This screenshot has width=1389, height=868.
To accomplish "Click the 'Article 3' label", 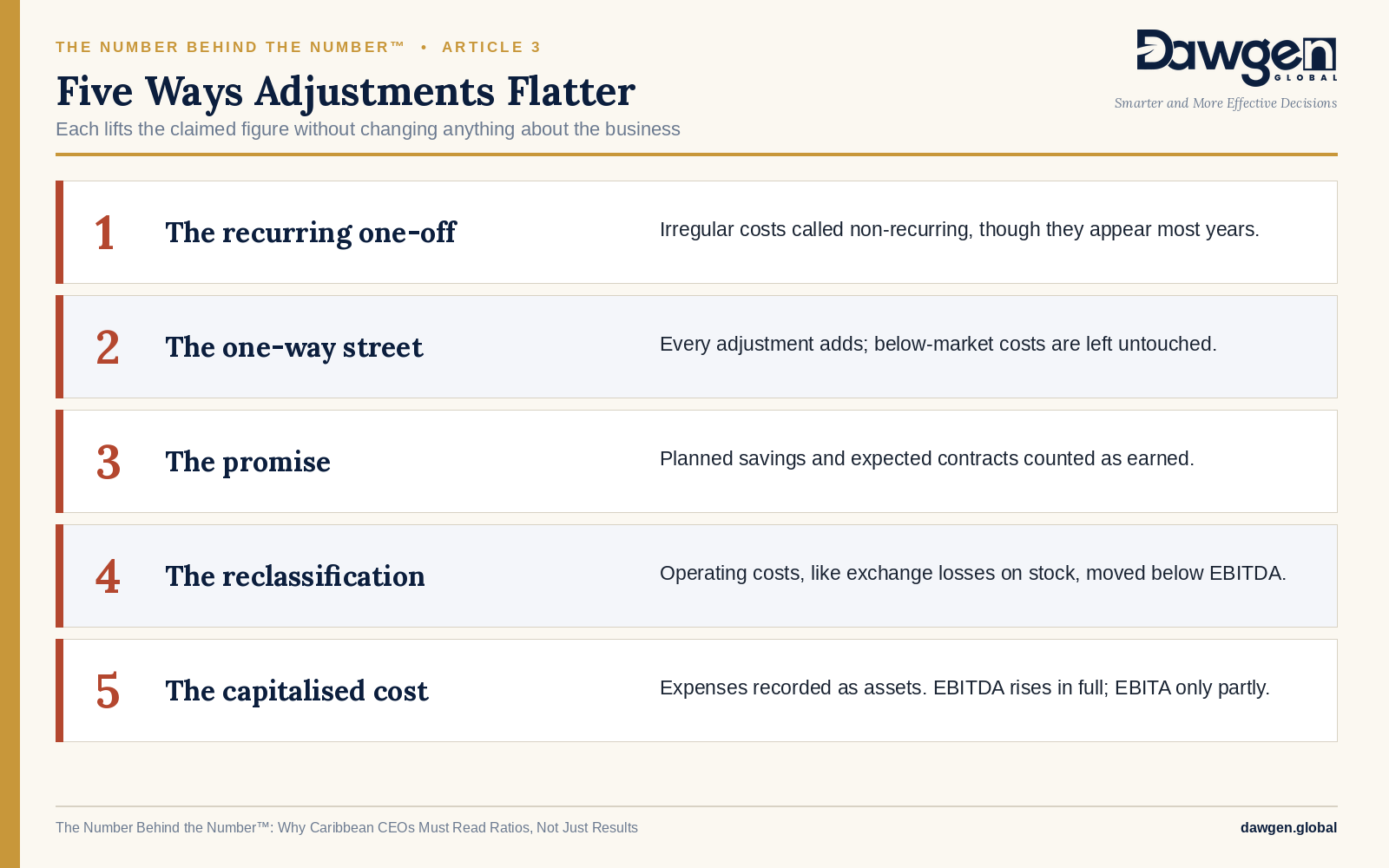I will click(491, 47).
